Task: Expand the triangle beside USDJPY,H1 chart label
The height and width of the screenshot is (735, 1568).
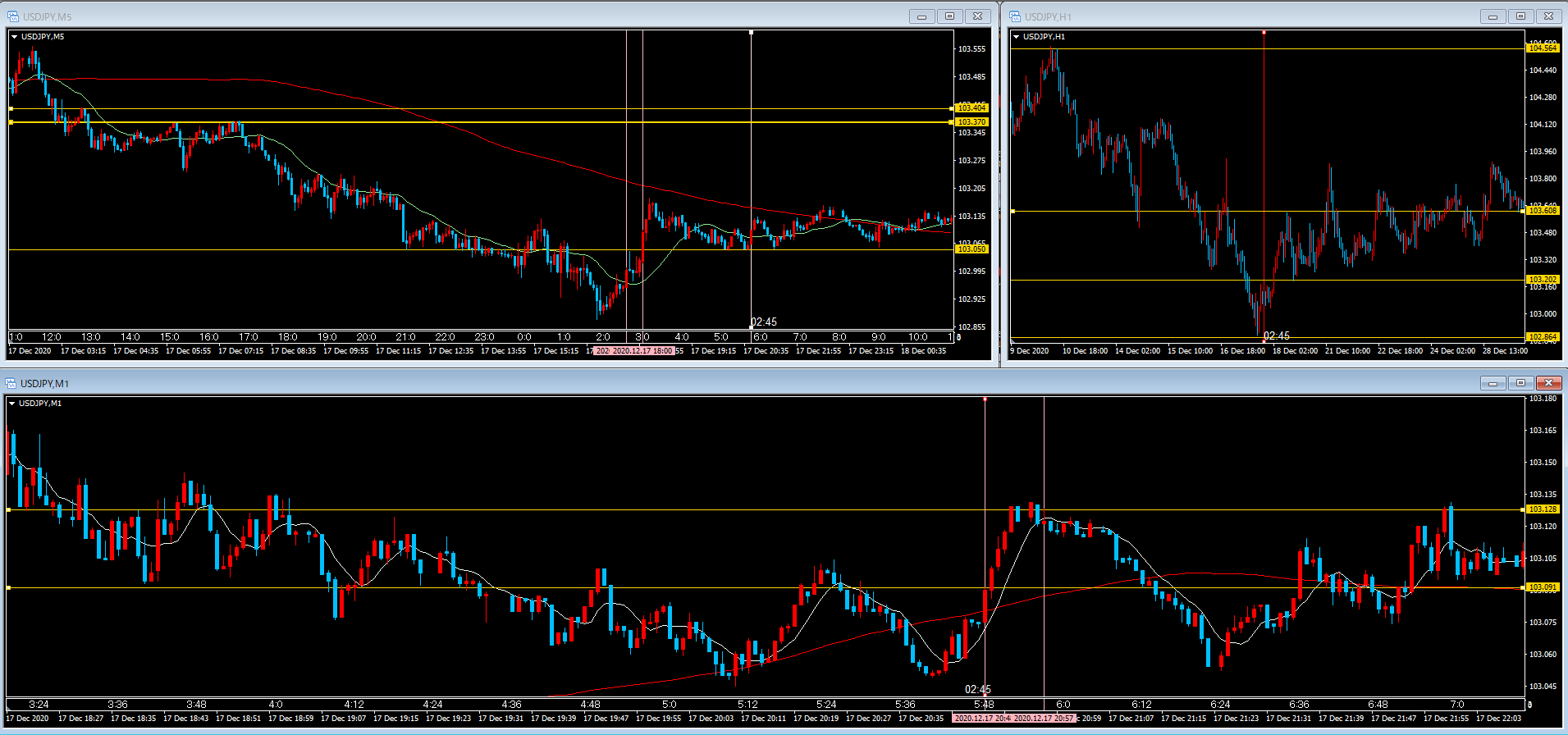Action: click(x=1017, y=37)
